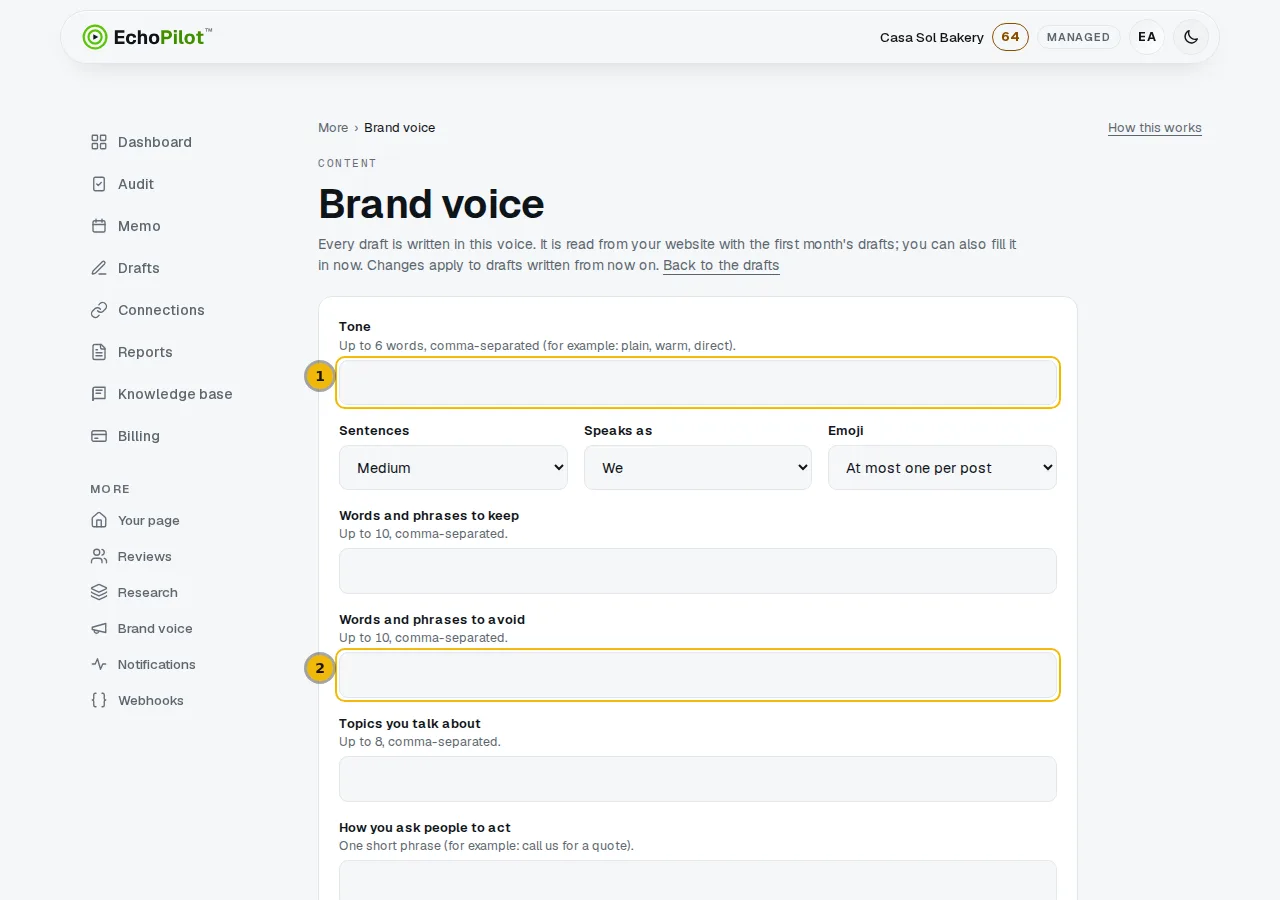
Task: Focus Words and phrases to avoid field
Action: coord(698,675)
